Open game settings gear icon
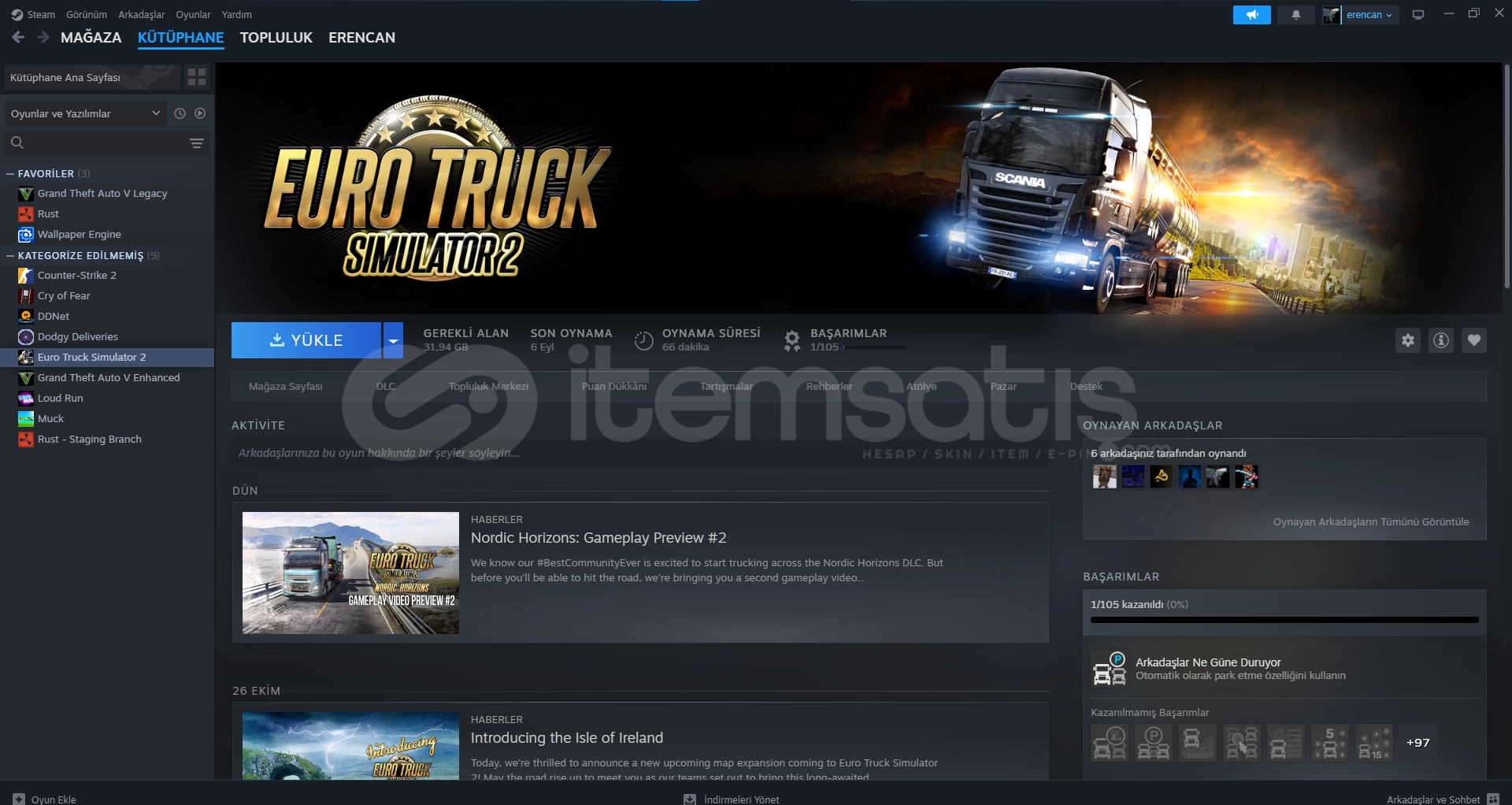 [1408, 340]
